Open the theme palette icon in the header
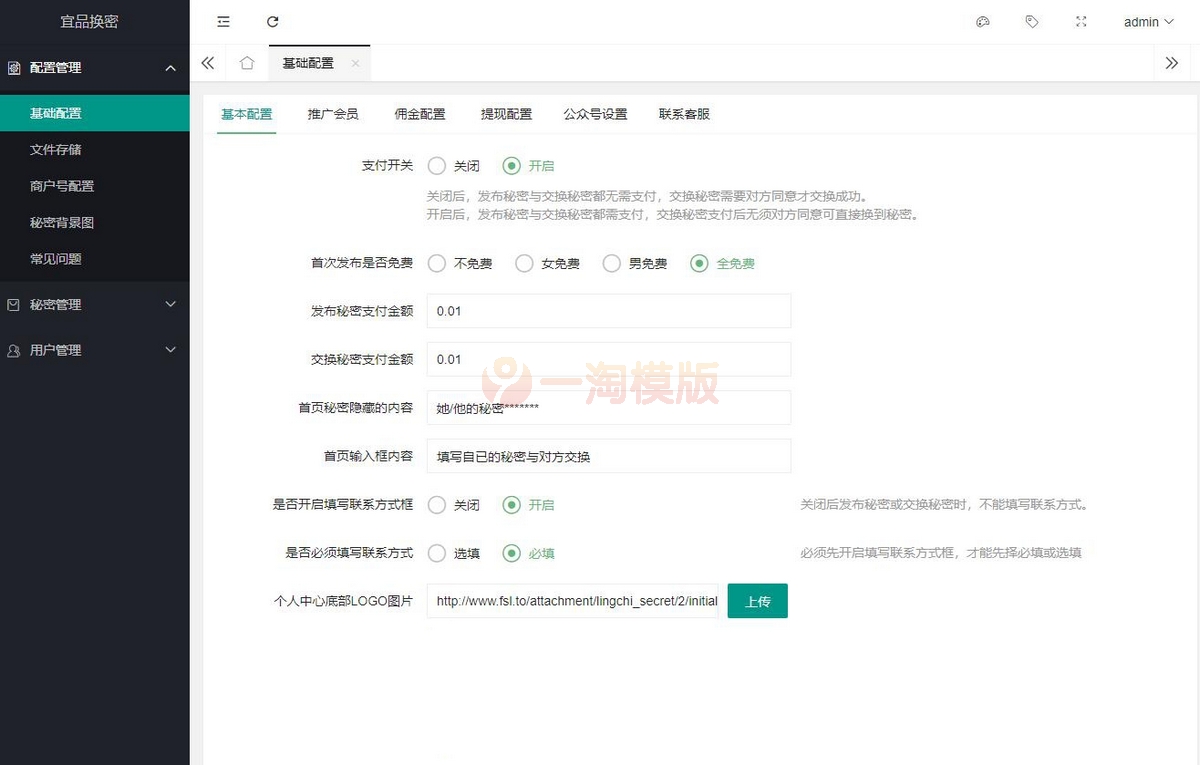The height and width of the screenshot is (765, 1200). [982, 21]
